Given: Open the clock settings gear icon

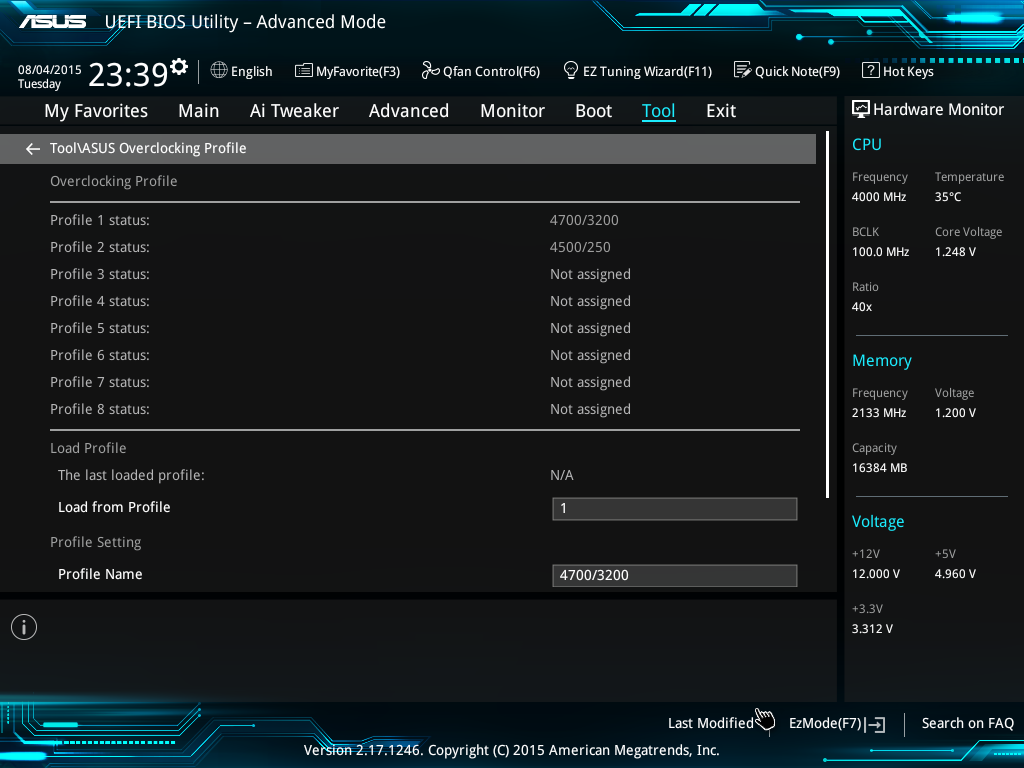Looking at the screenshot, I should [179, 66].
